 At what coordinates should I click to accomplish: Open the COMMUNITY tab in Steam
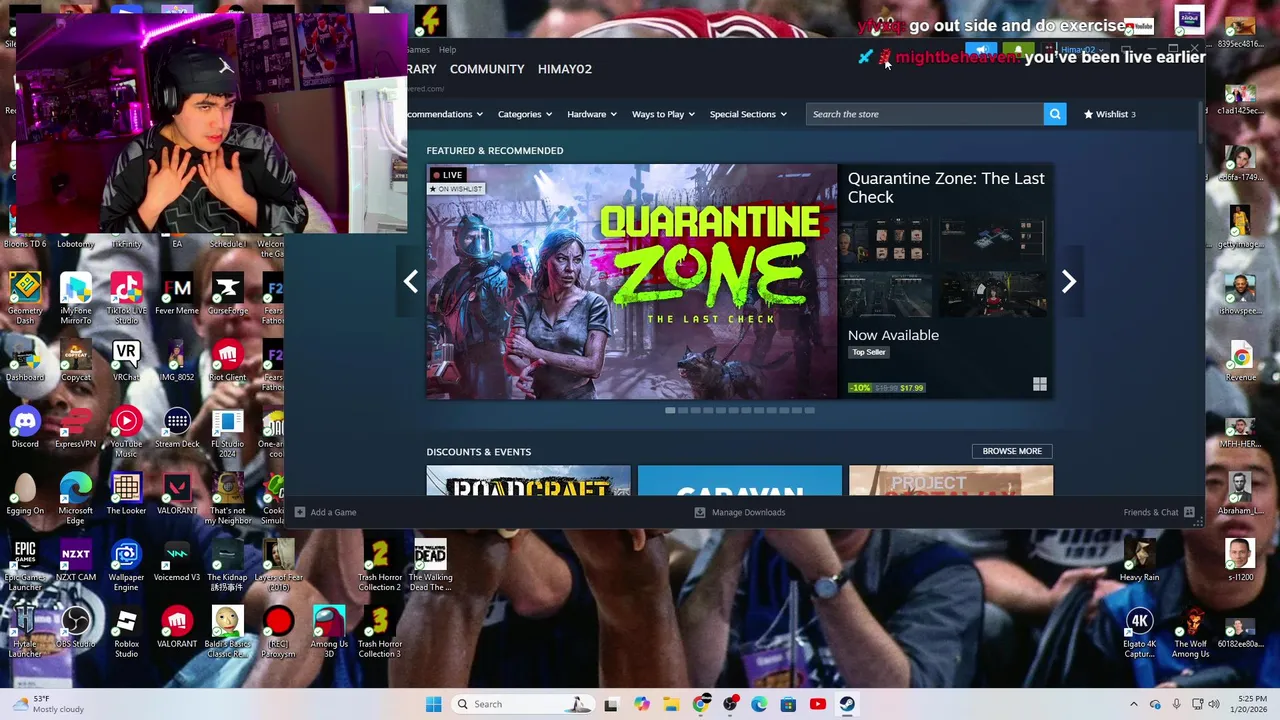[487, 69]
